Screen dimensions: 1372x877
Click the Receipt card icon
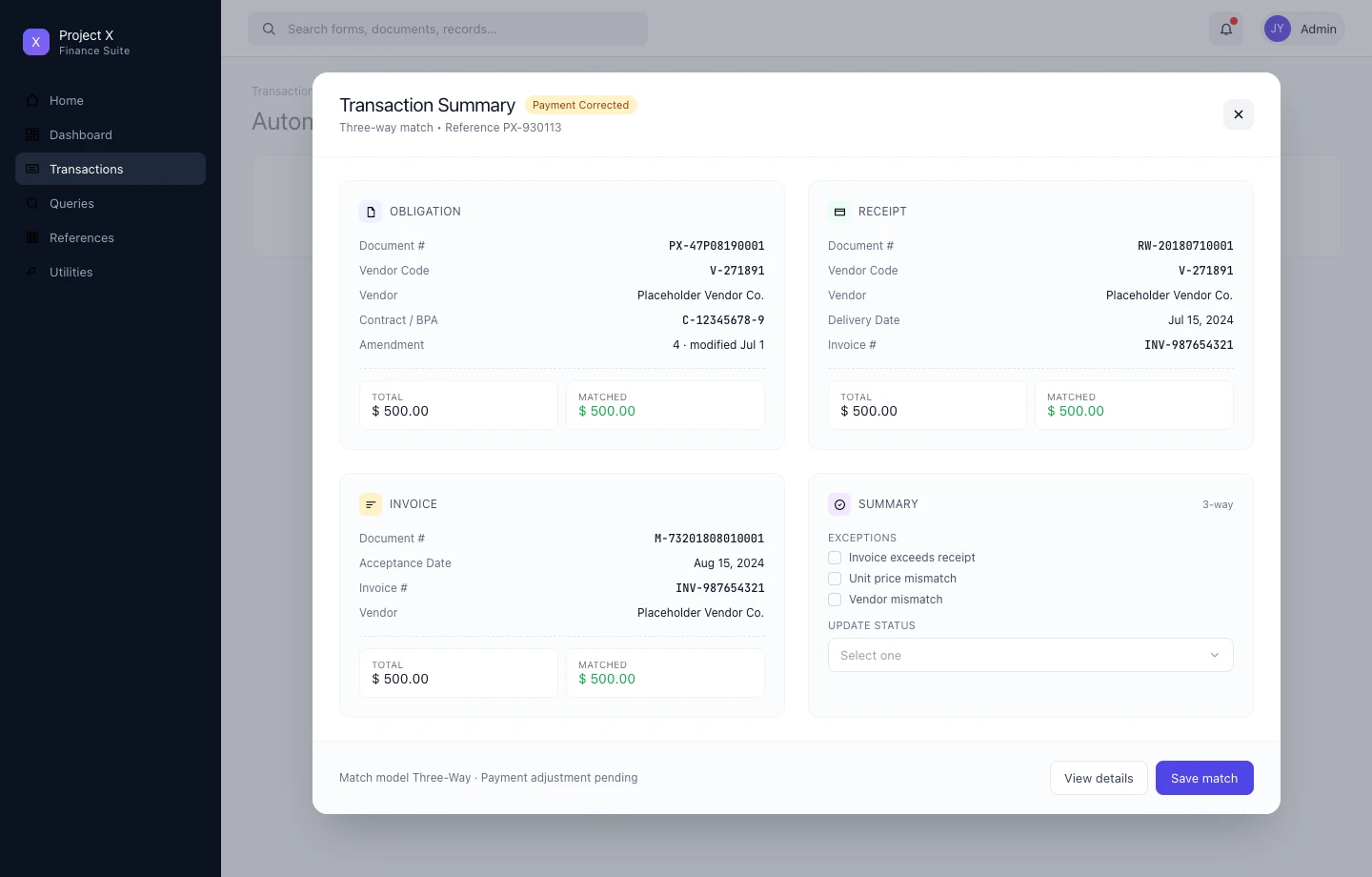(x=839, y=212)
